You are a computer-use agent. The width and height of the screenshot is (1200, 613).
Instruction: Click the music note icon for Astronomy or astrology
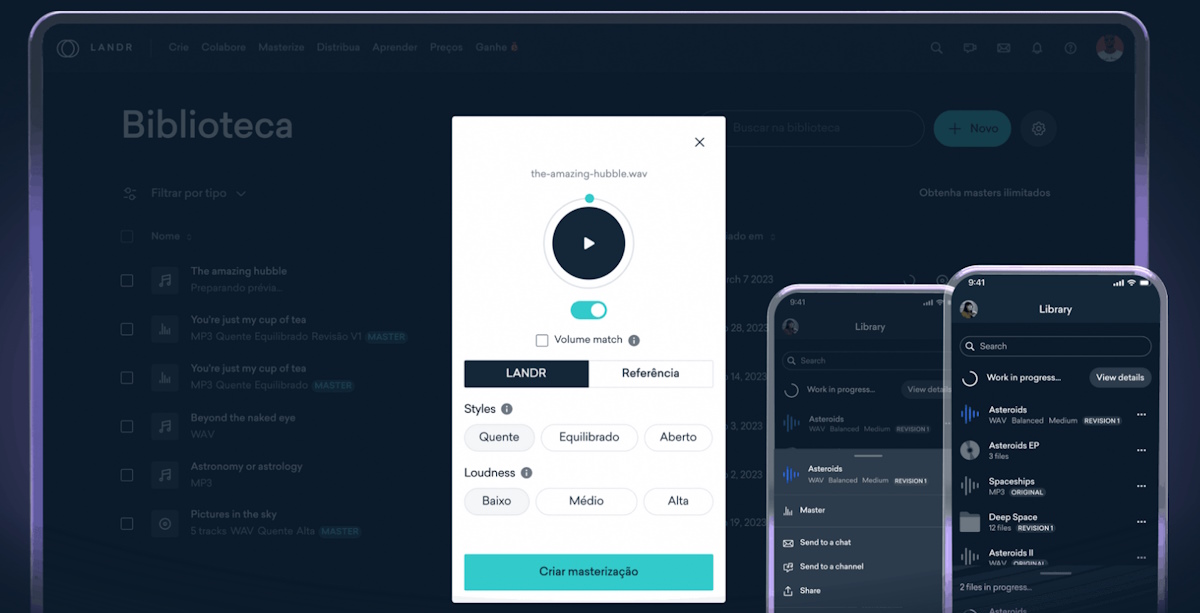click(165, 474)
